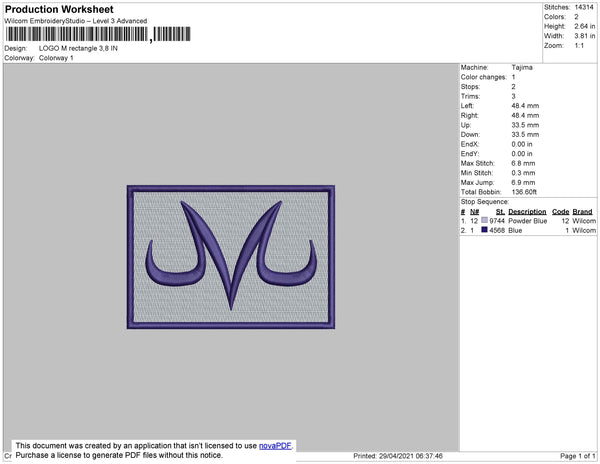This screenshot has height=464, width=600.
Task: Select the Production Worksheet heading
Action: click(59, 9)
